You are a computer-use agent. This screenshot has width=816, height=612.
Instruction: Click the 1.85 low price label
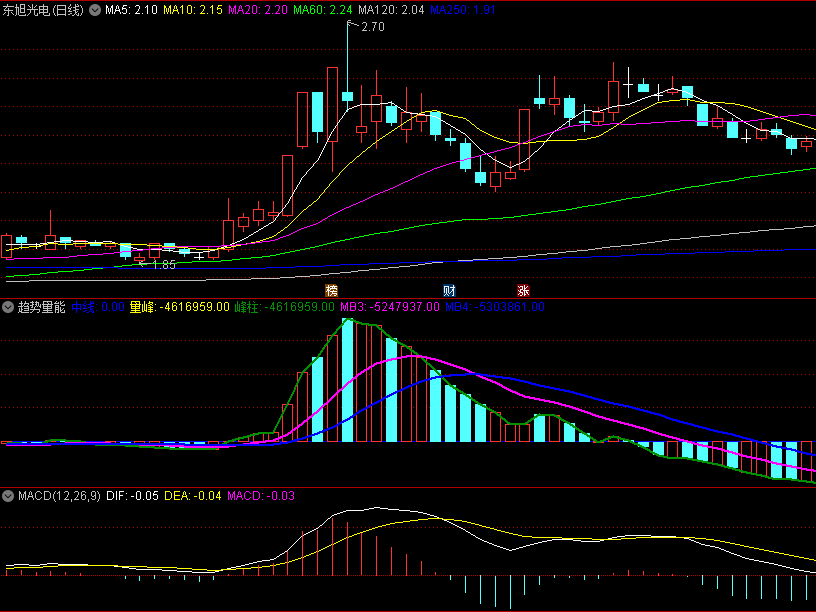[x=164, y=265]
